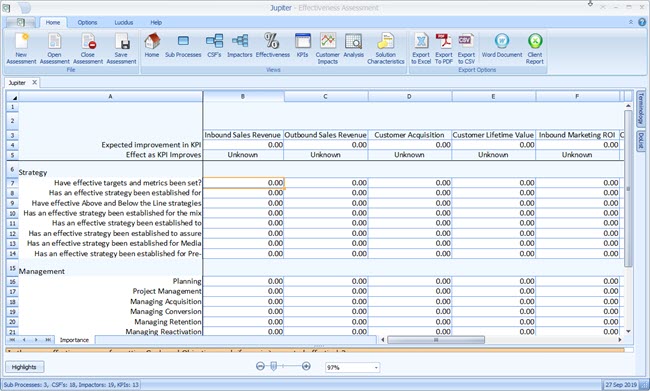Create the Client Report
Screen dimensions: 650x391
coord(535,49)
